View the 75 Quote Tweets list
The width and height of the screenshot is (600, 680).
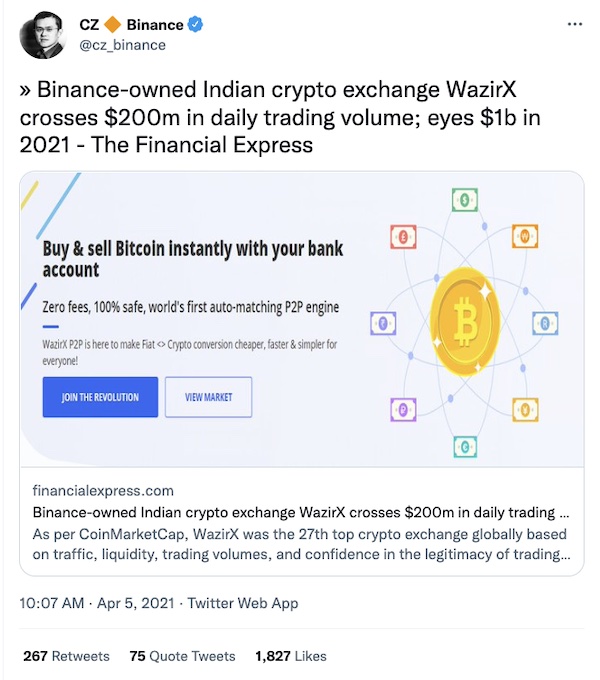[182, 656]
